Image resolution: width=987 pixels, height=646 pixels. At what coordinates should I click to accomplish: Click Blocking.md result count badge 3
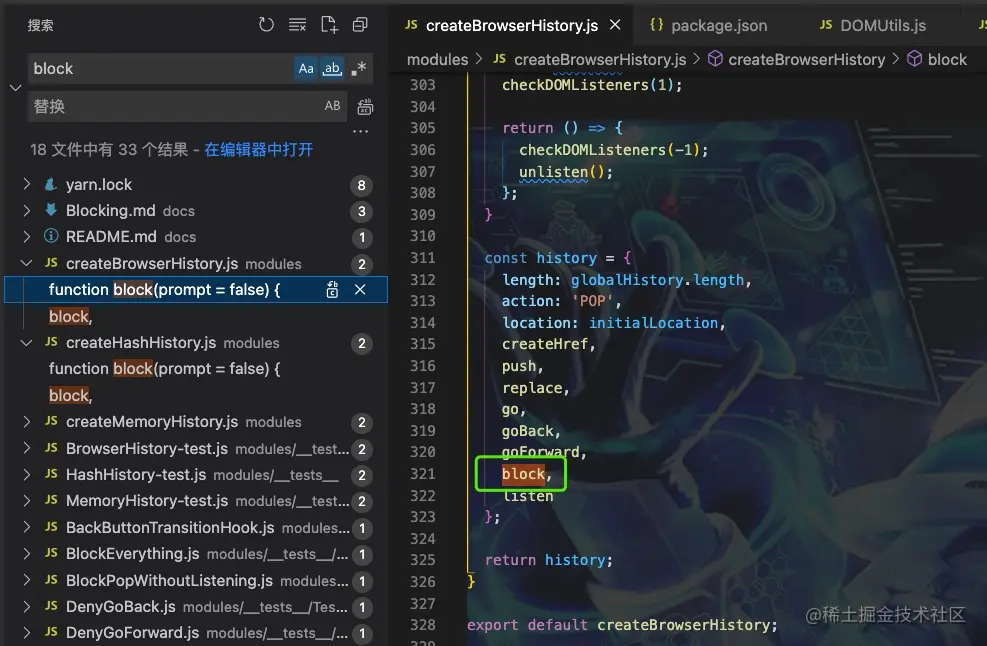click(x=361, y=212)
